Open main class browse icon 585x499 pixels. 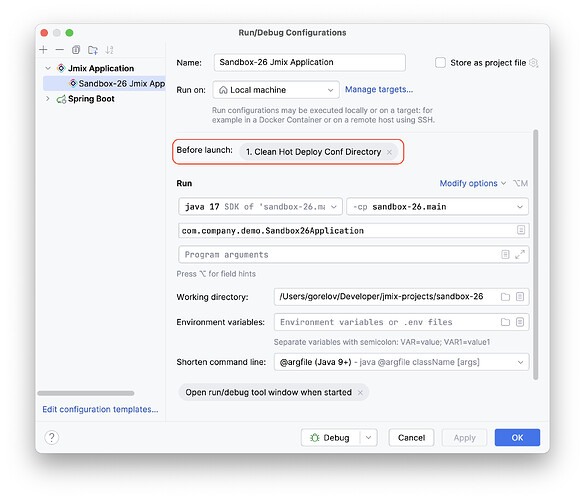tap(521, 230)
